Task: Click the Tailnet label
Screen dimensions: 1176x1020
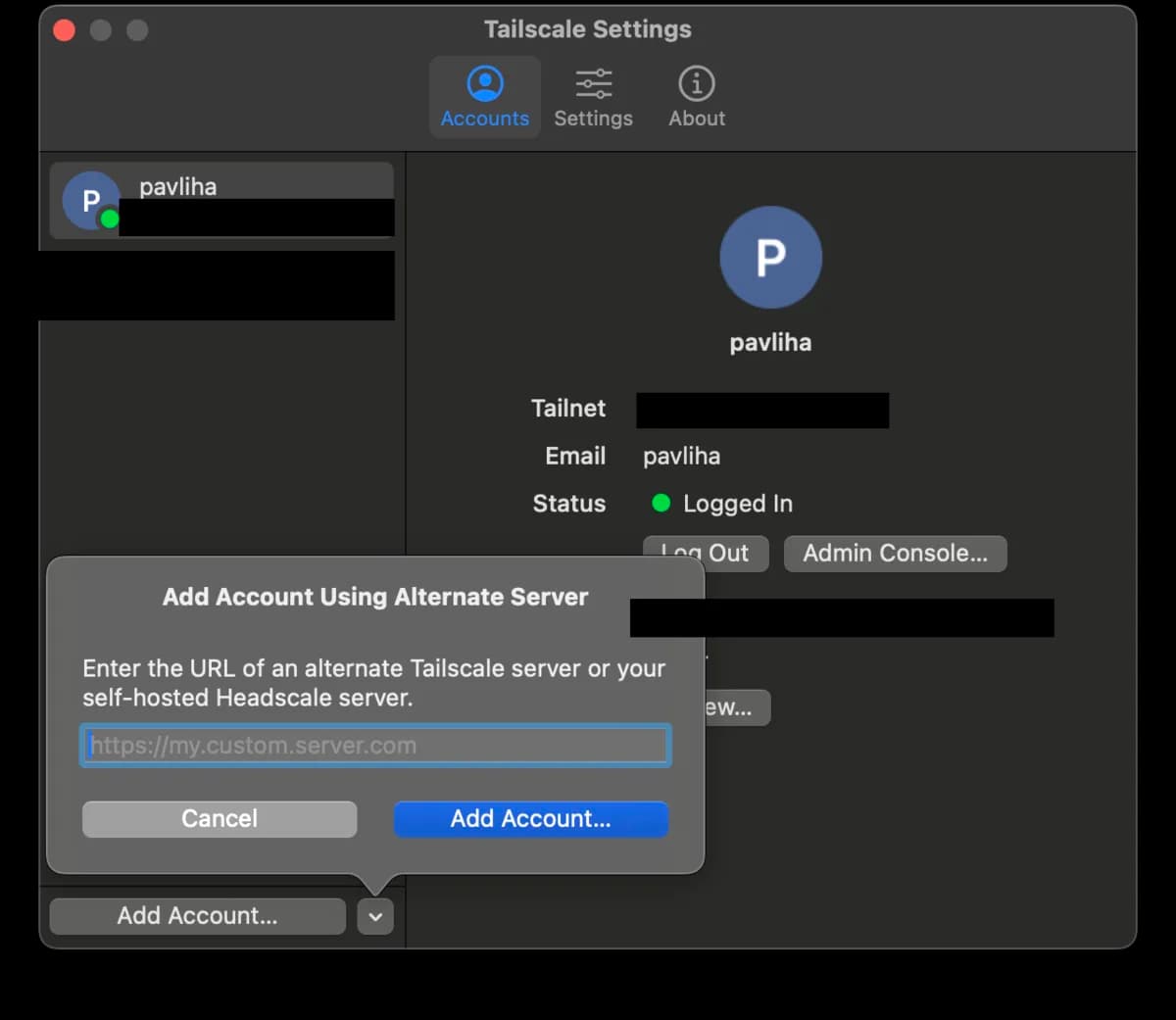Action: pyautogui.click(x=568, y=409)
